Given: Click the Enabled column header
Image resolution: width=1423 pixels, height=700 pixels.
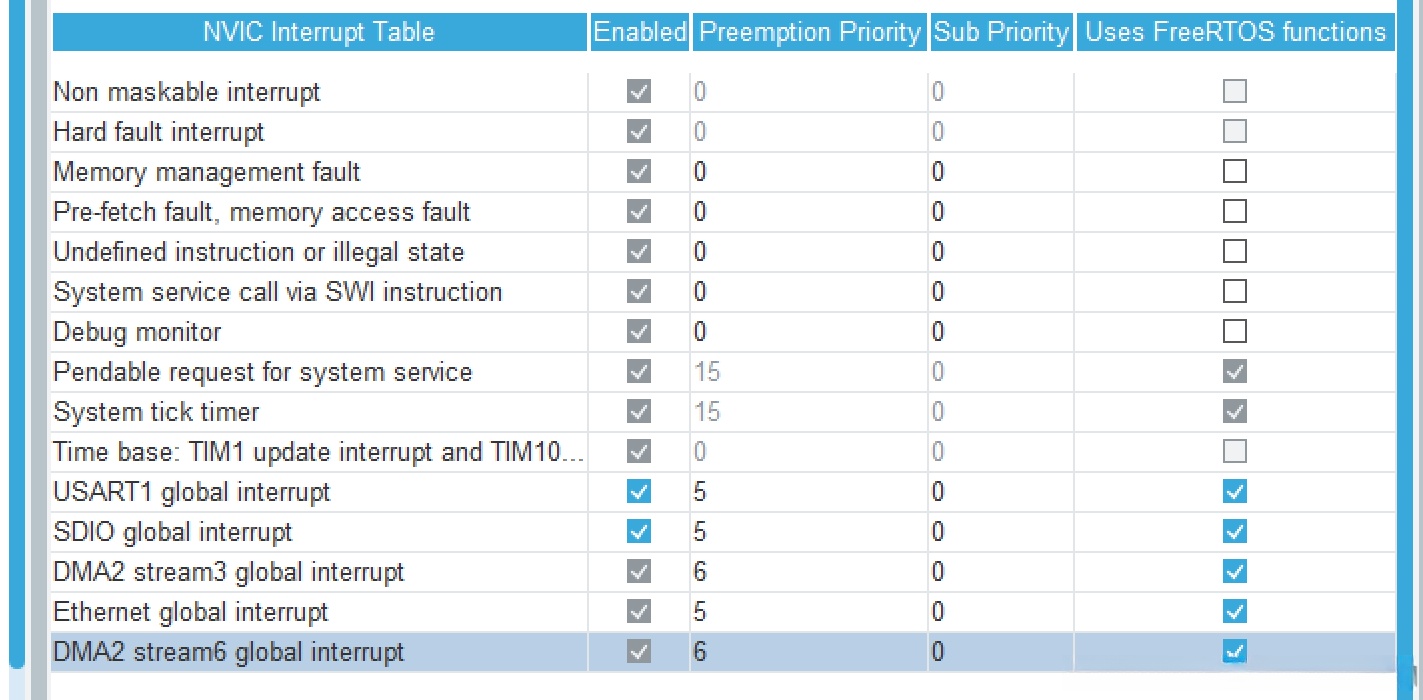Looking at the screenshot, I should point(639,32).
